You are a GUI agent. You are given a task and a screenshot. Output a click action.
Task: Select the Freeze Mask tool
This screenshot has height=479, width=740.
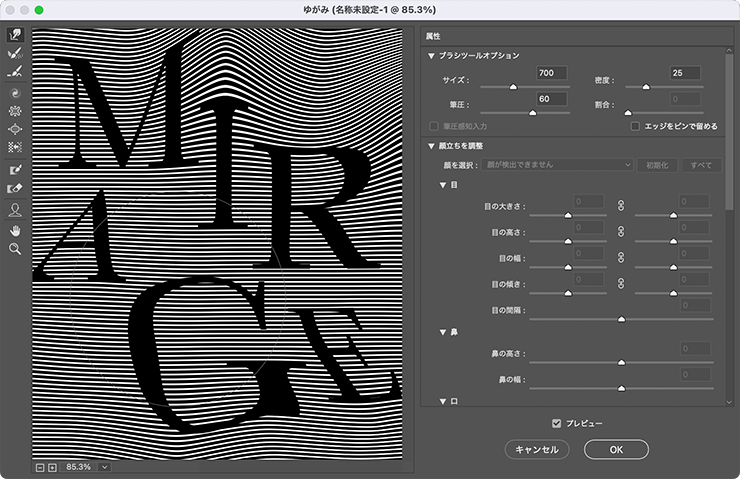pos(15,170)
